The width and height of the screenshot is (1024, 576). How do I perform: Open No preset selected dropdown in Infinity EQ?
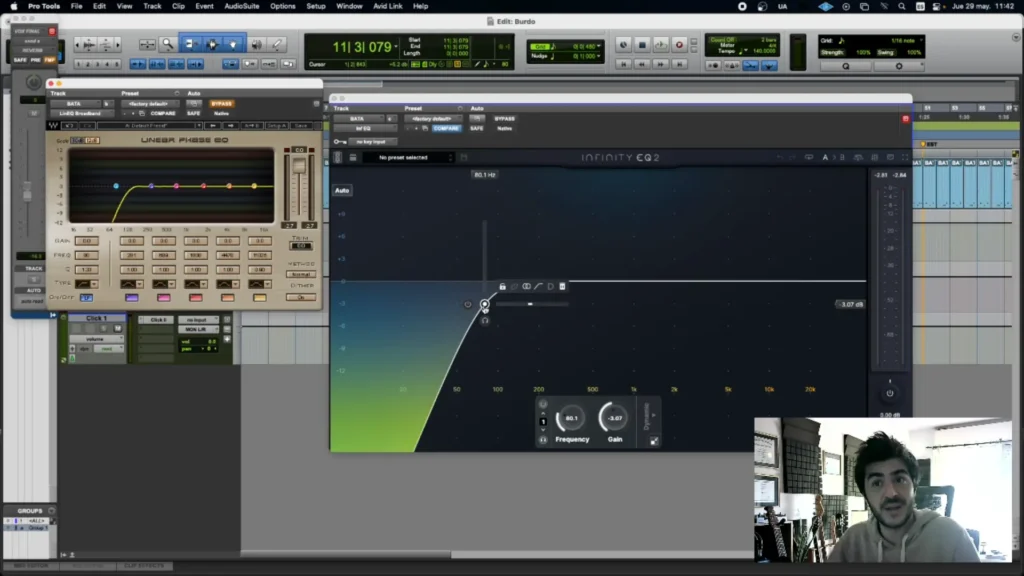tap(408, 157)
